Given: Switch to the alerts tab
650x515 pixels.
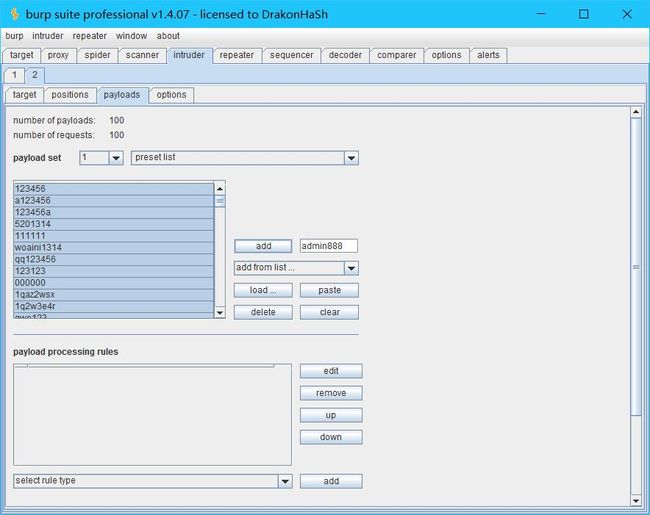Looking at the screenshot, I should tap(488, 55).
